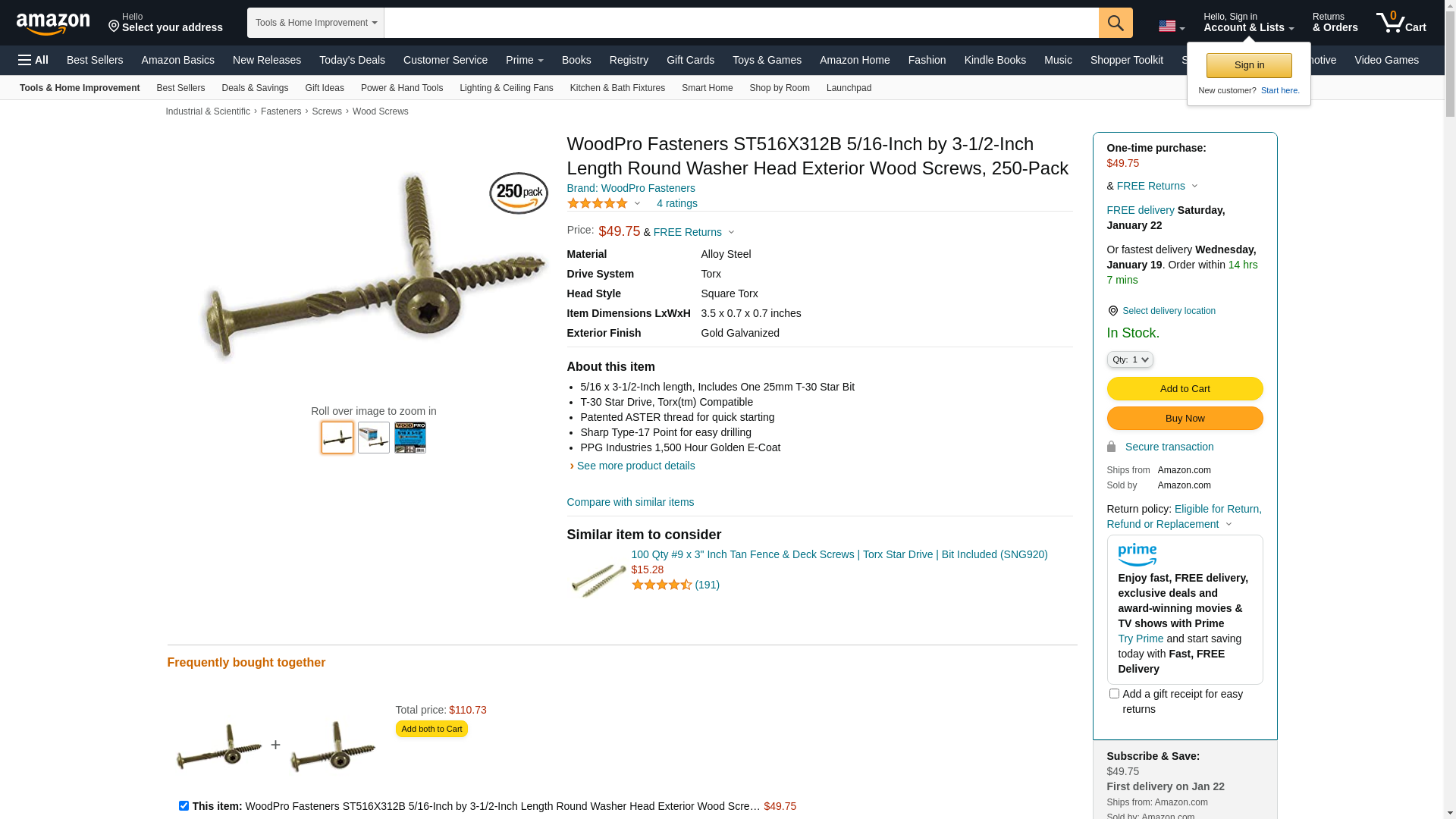Screen dimensions: 1456x819
Task: Open the Qty quantity dropdown
Action: point(1130,359)
